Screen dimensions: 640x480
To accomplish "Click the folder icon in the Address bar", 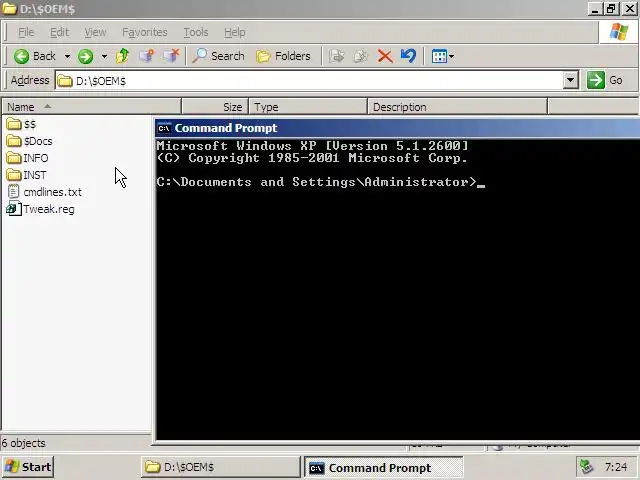I will click(64, 81).
